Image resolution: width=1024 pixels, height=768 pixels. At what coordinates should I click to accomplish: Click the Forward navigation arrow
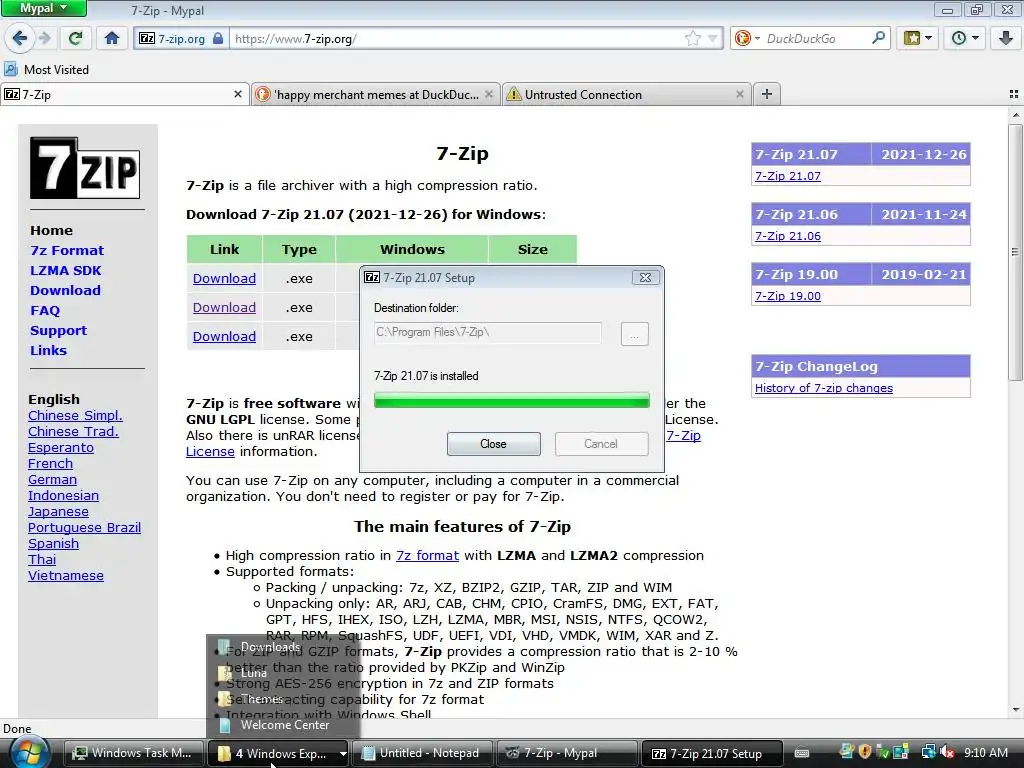[44, 38]
